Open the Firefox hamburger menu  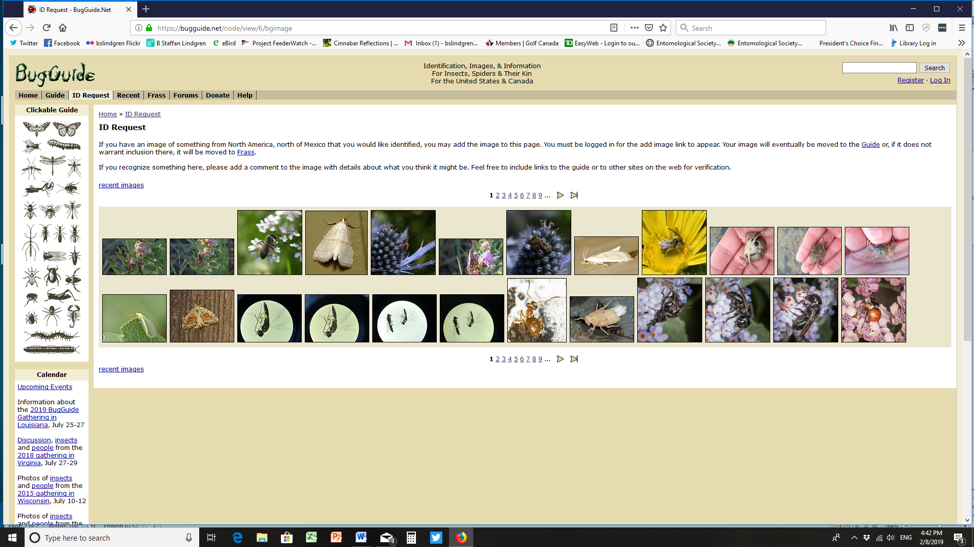click(962, 28)
